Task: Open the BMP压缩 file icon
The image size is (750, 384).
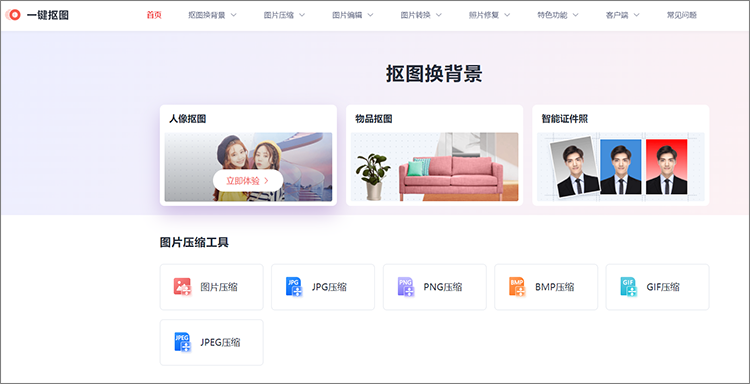Action: pos(517,286)
